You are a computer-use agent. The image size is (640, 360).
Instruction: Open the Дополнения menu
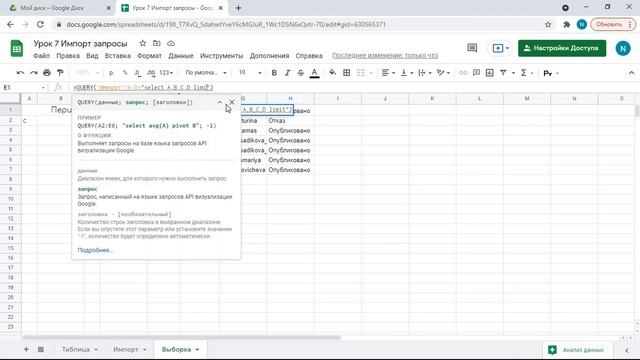coord(269,56)
